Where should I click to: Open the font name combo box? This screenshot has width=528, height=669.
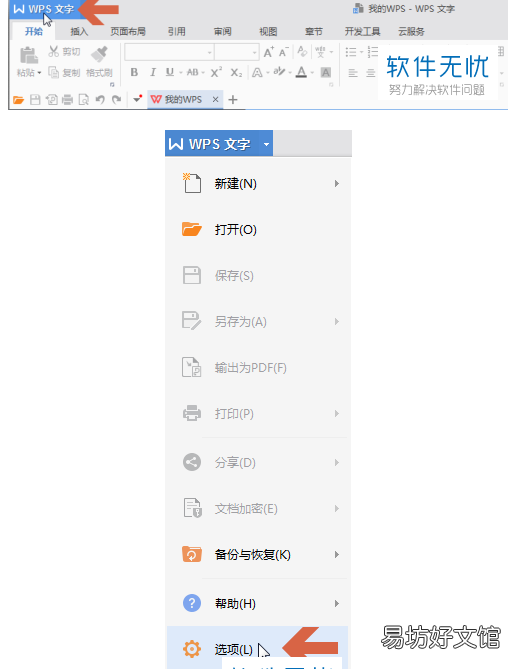(169, 52)
